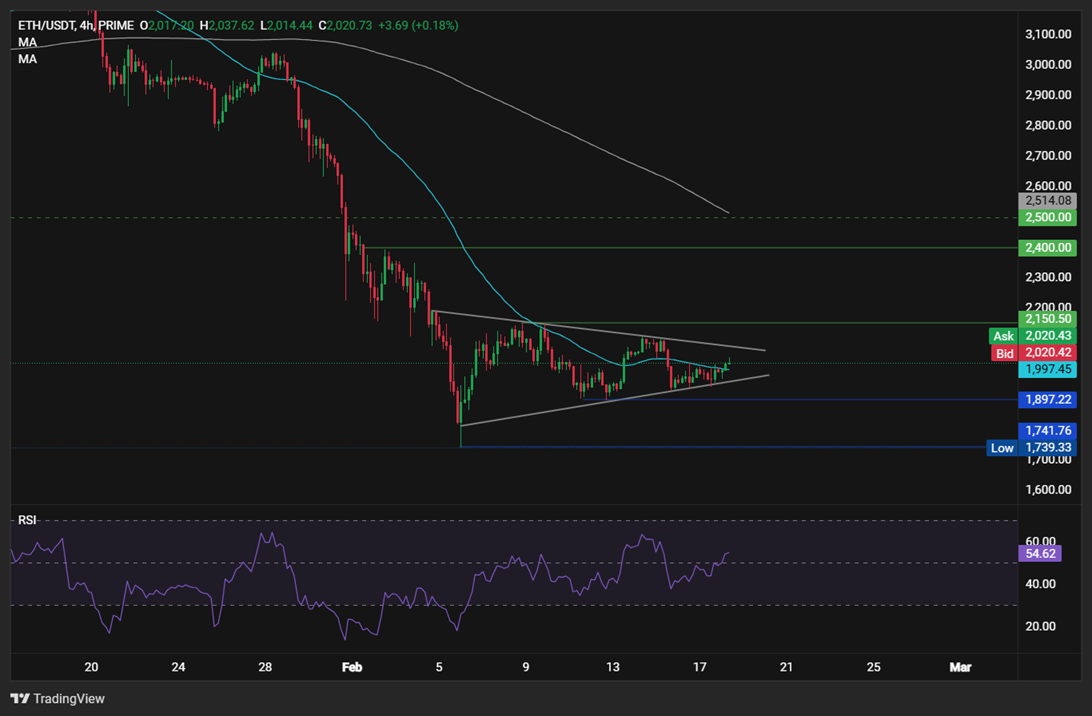Click the green 2,500.00 price label

point(1047,216)
